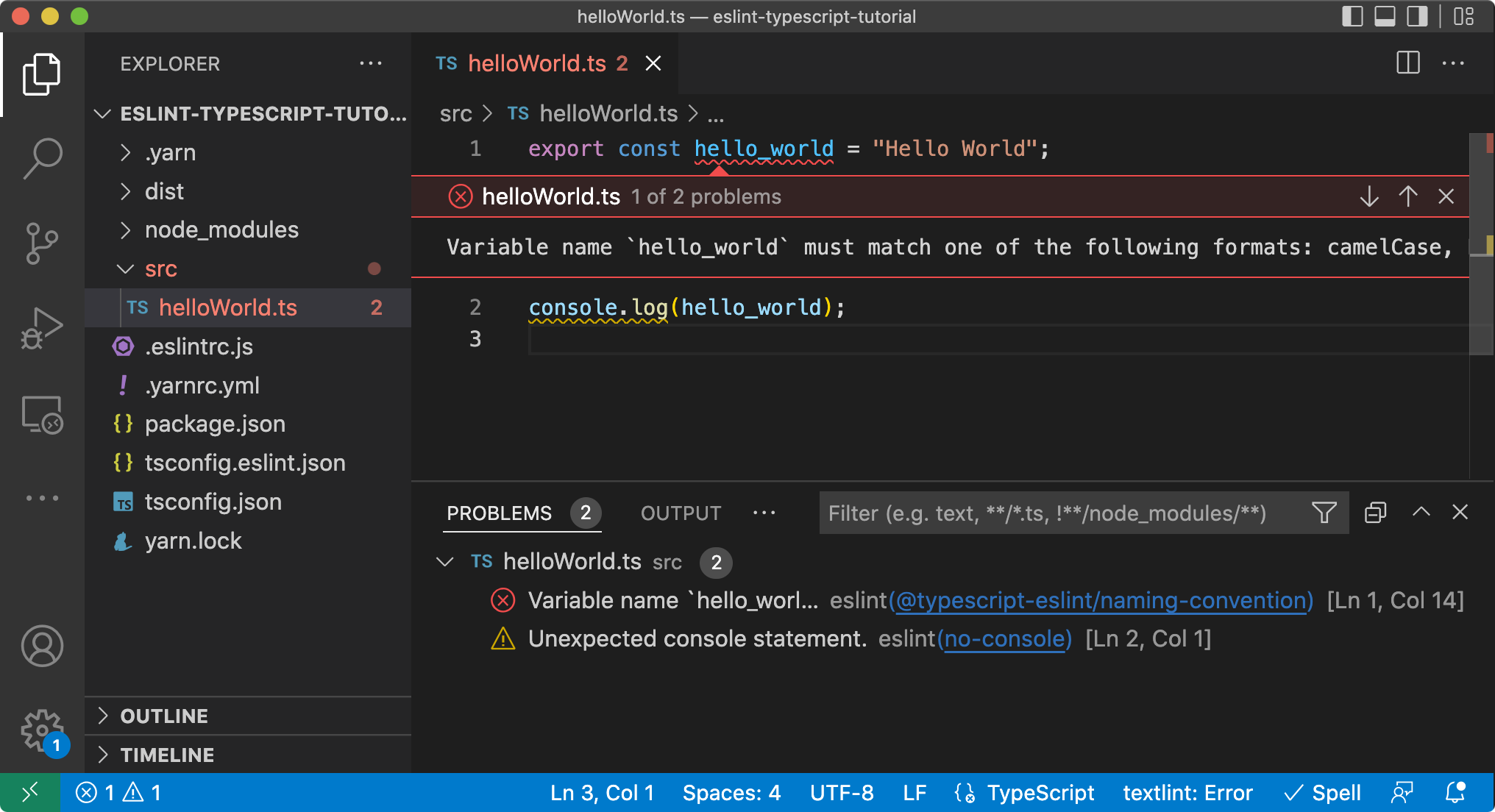
Task: Click the Accounts icon
Action: tap(42, 646)
